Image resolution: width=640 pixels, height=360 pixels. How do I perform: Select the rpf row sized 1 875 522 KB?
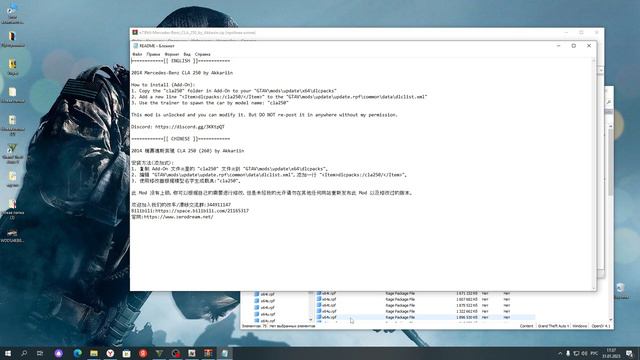(424, 305)
